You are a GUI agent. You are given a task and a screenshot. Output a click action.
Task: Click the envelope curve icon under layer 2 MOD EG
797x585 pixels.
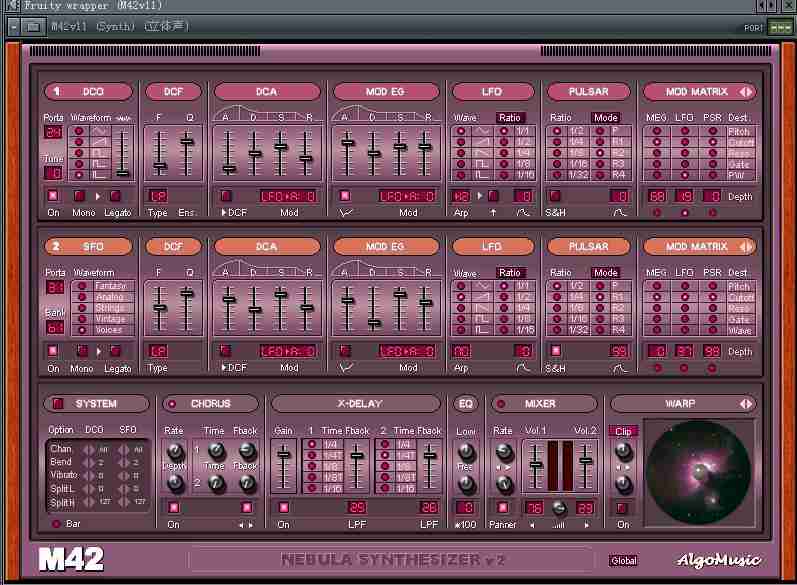pos(346,367)
